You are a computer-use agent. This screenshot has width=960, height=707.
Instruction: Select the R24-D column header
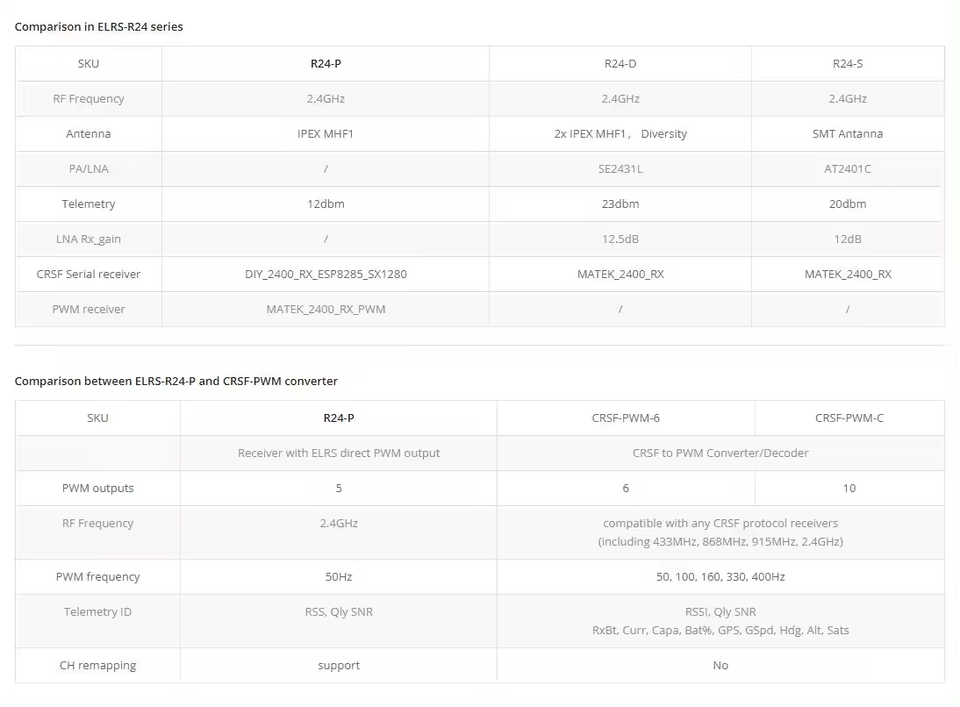620,64
